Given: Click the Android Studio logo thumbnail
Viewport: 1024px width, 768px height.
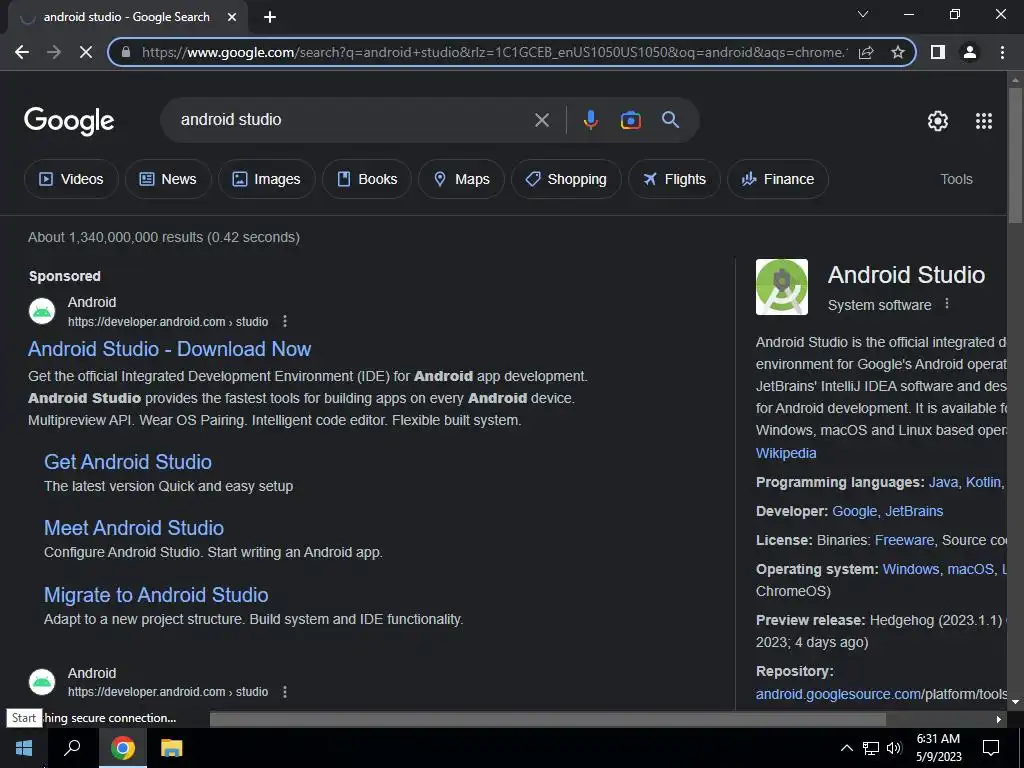Looking at the screenshot, I should (x=782, y=287).
